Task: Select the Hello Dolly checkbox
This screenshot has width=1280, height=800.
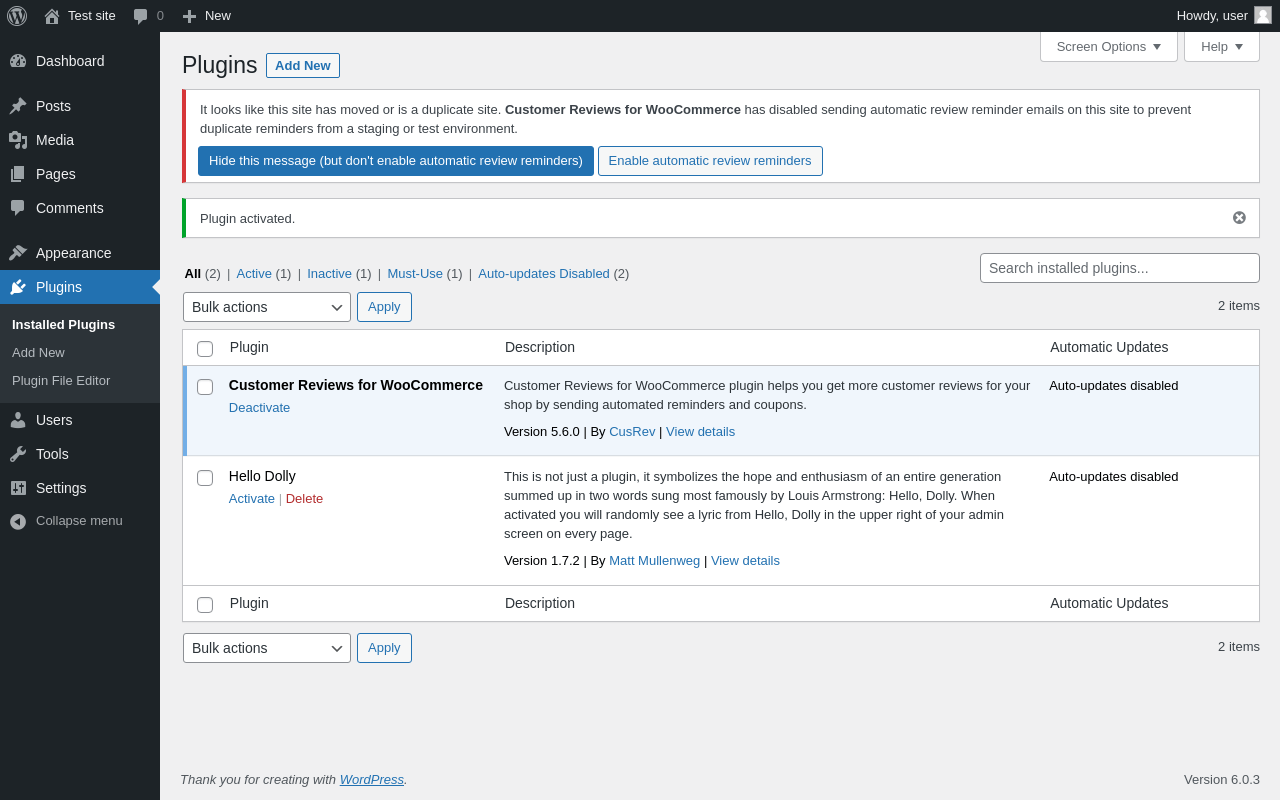Action: (205, 478)
